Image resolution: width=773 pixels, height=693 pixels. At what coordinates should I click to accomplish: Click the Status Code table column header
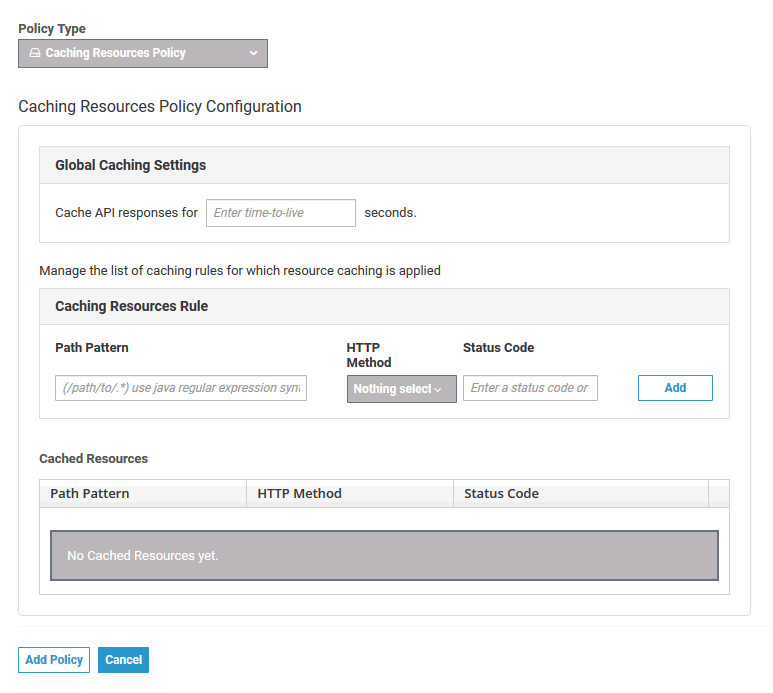pos(501,493)
